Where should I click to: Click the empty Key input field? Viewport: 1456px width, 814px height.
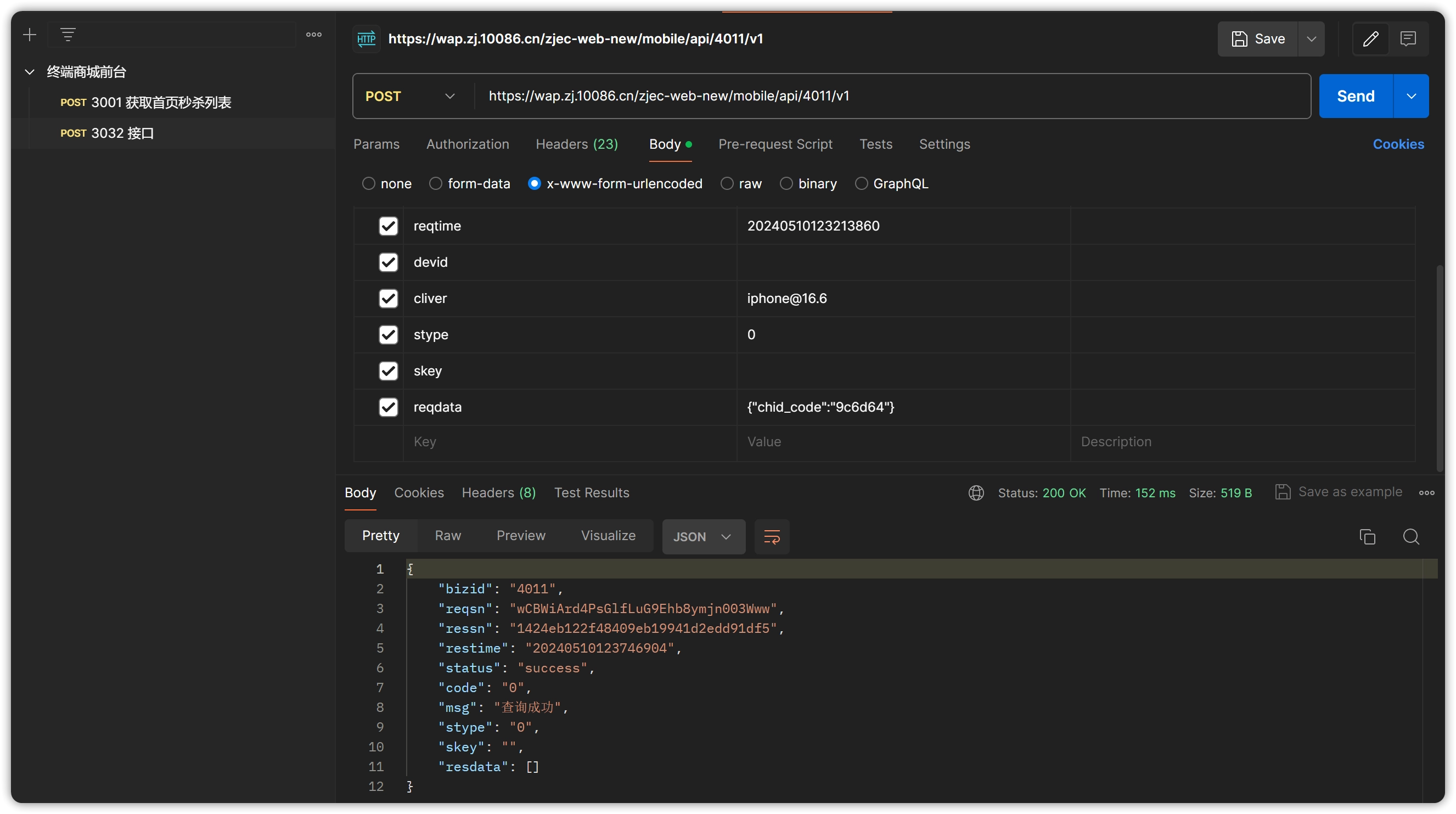tap(570, 442)
